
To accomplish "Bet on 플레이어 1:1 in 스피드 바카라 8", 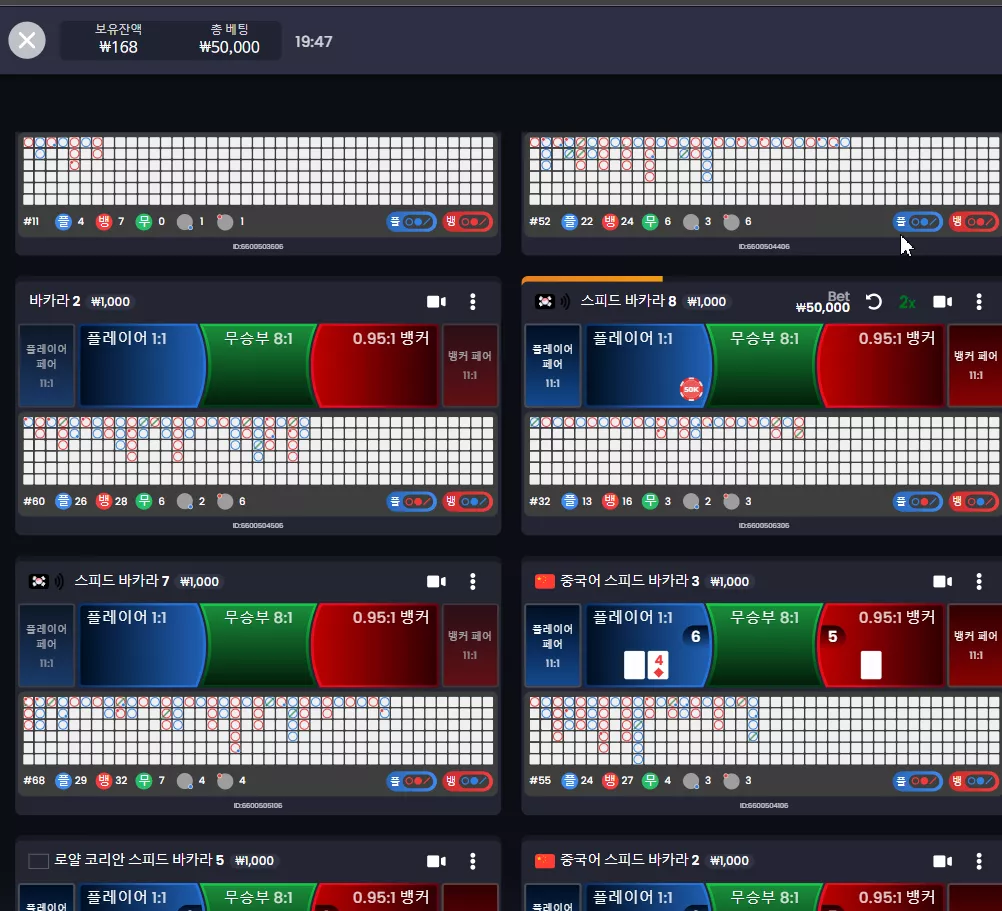I will point(647,365).
